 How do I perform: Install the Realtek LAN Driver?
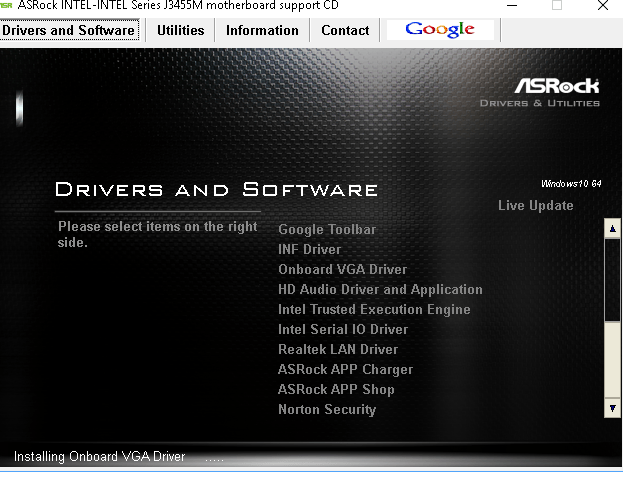coord(338,350)
